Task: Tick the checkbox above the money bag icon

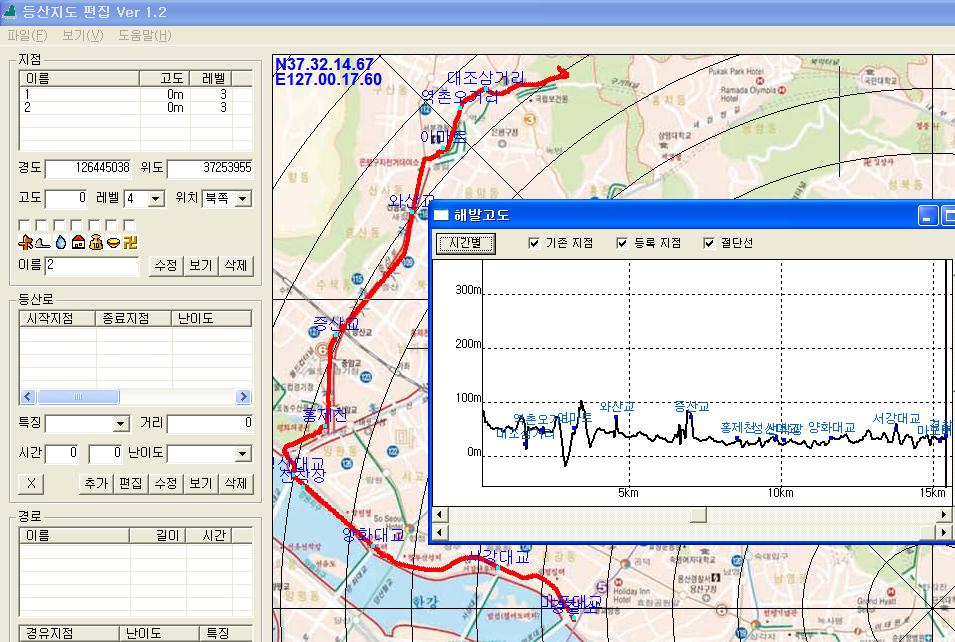Action: [94, 225]
